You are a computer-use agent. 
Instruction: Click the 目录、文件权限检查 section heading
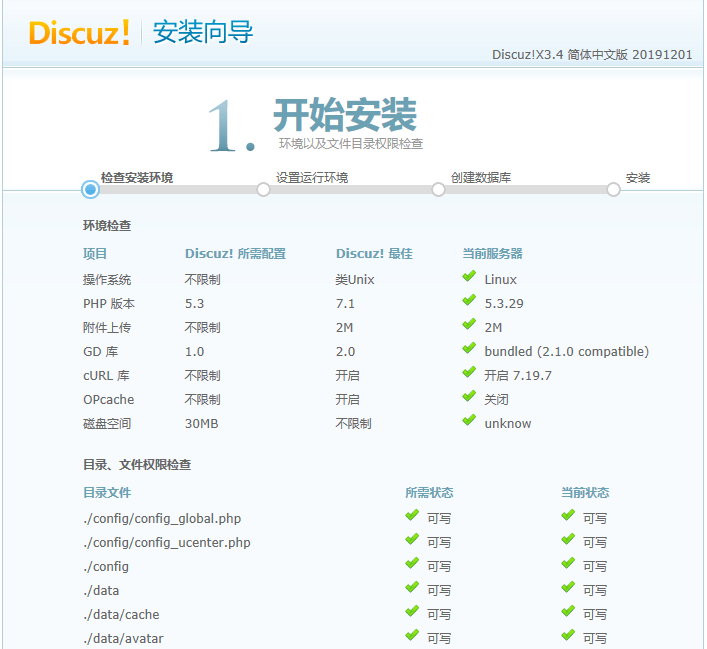click(137, 465)
